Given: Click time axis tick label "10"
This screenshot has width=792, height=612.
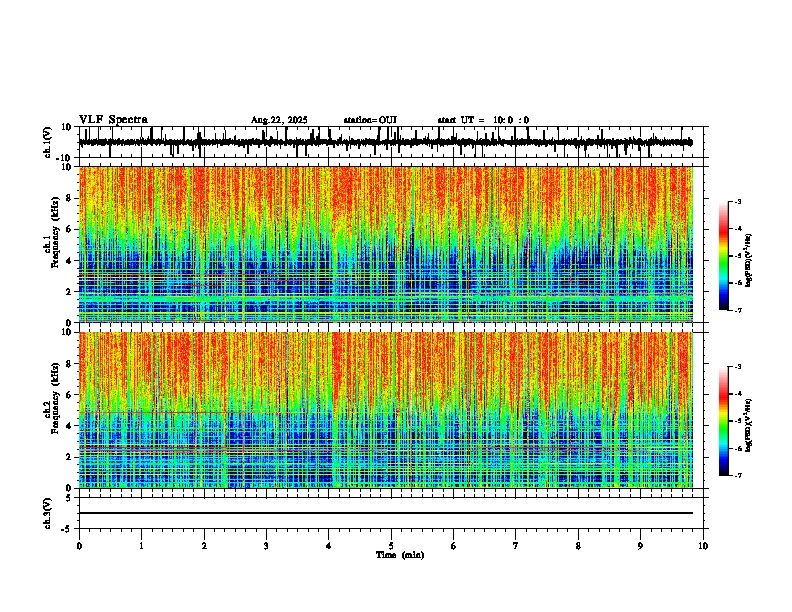Looking at the screenshot, I should pyautogui.click(x=703, y=546).
